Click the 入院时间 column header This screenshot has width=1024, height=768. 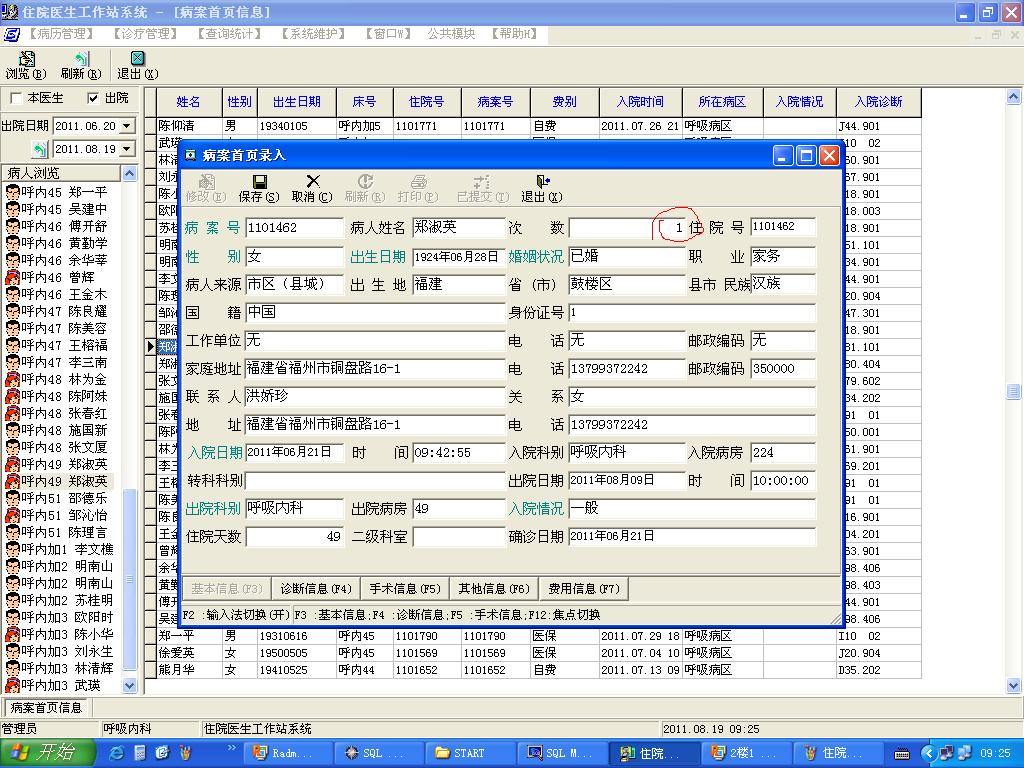coord(640,101)
